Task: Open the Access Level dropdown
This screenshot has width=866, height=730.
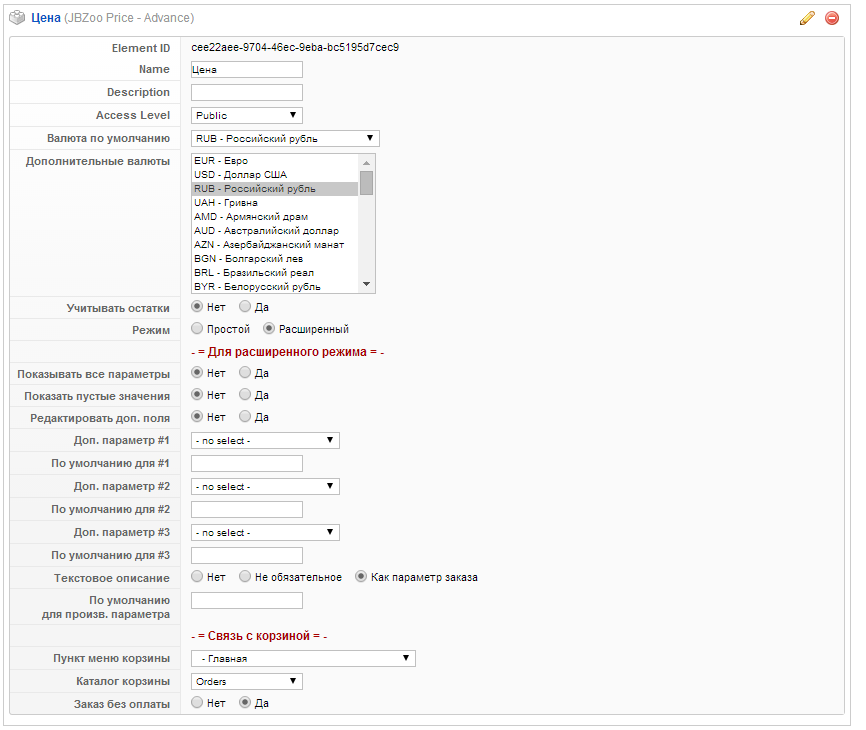Action: click(246, 115)
